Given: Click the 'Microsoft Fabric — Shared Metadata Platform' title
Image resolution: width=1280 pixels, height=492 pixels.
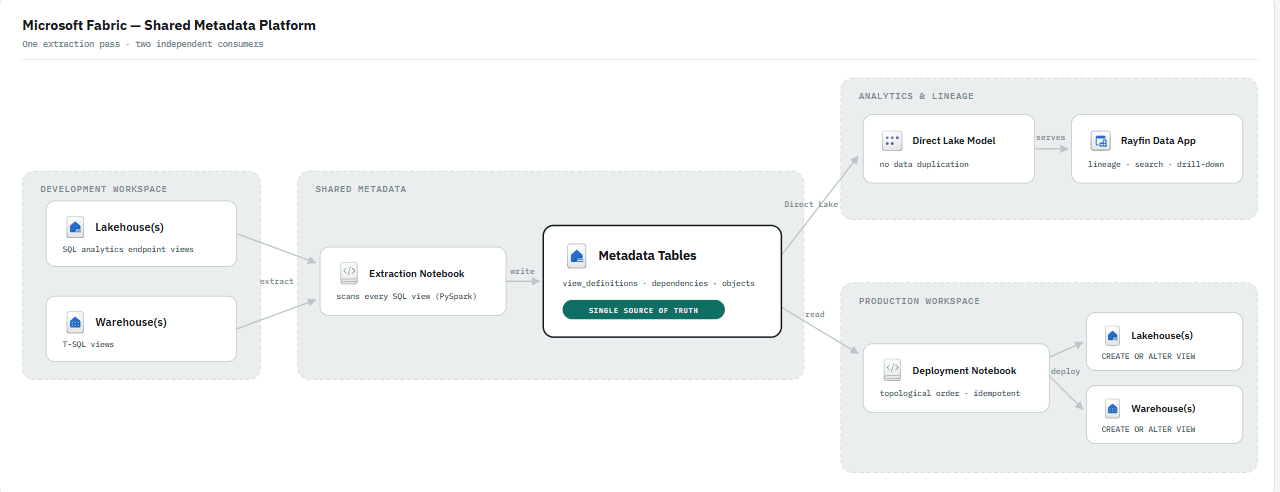Looking at the screenshot, I should (x=169, y=25).
